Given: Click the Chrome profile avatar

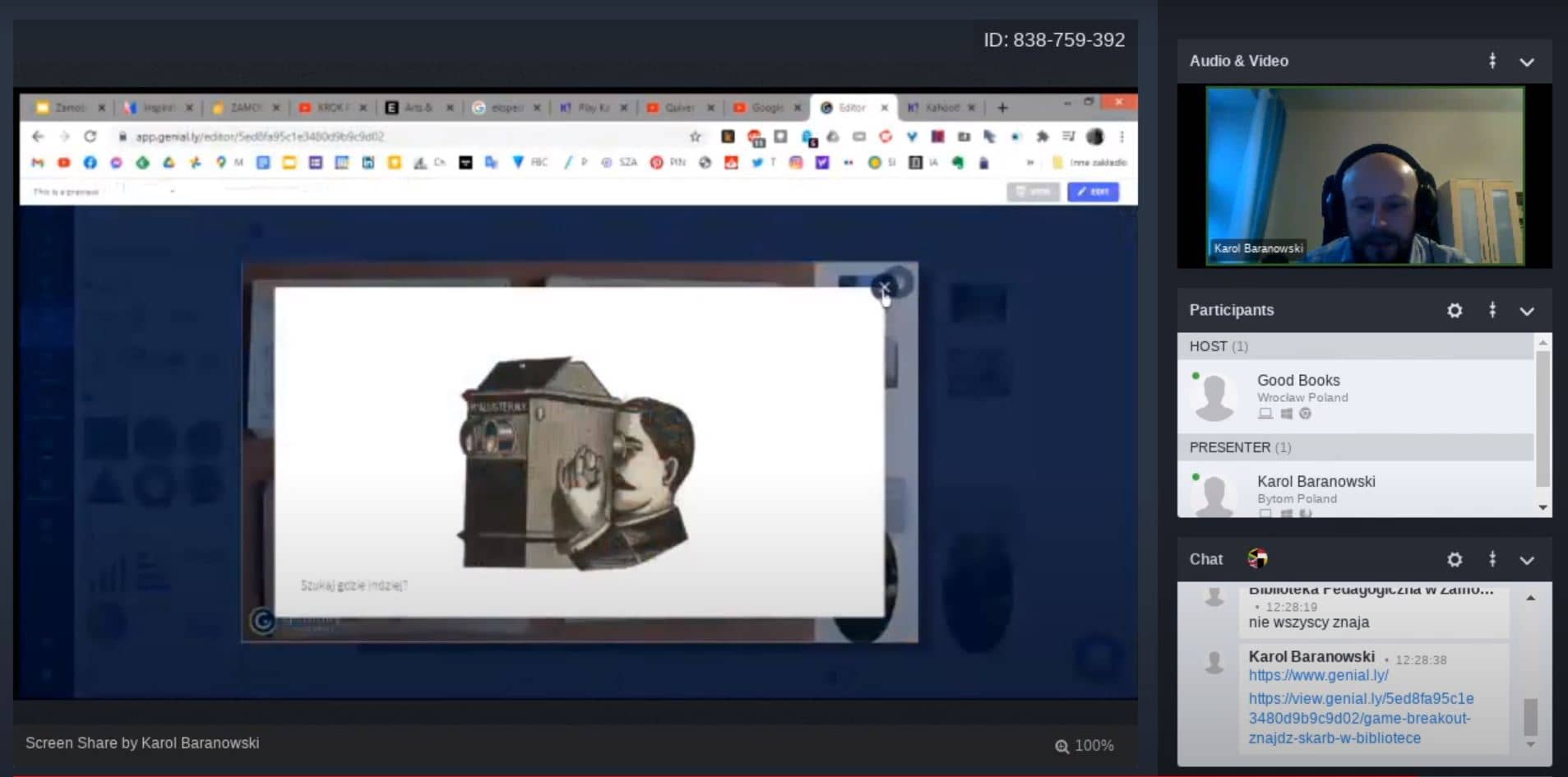Looking at the screenshot, I should click(x=1095, y=136).
